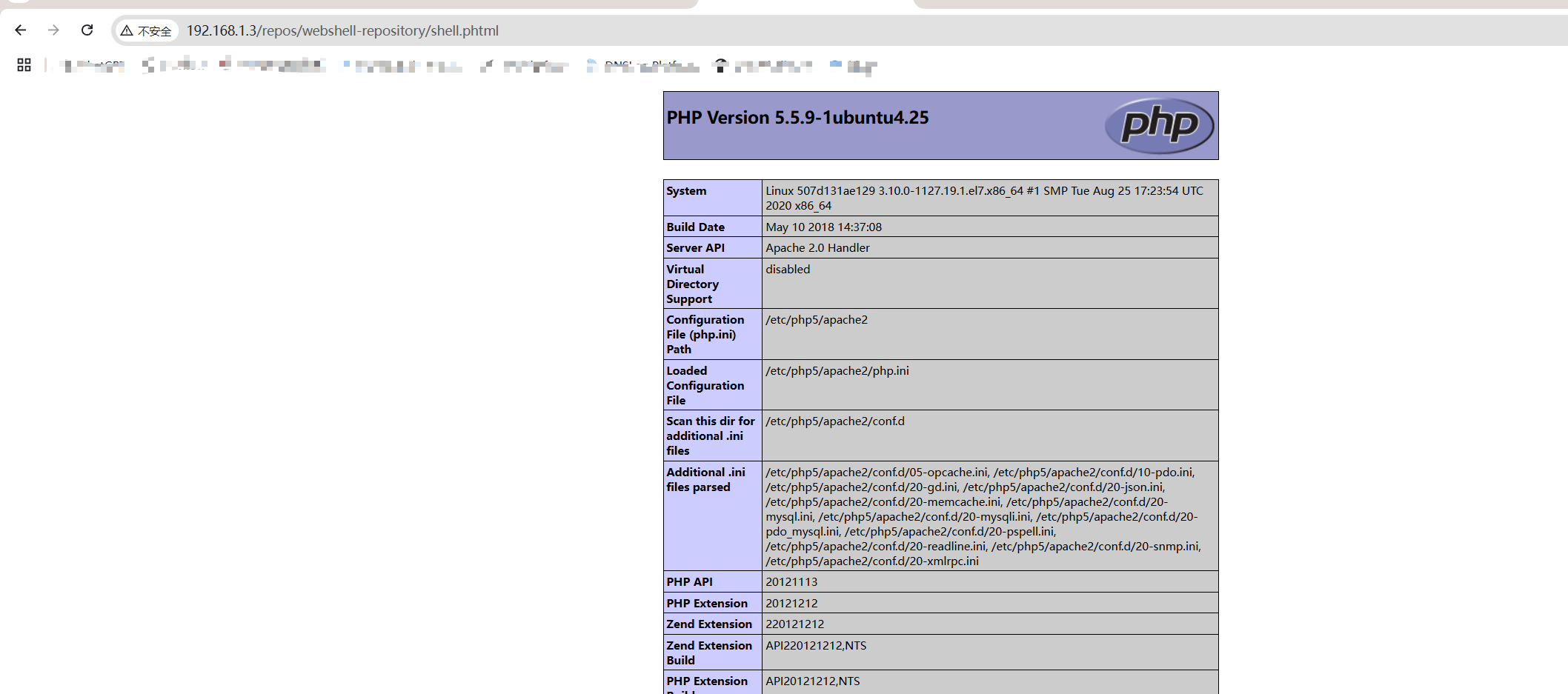Select the System row label cell

click(686, 191)
